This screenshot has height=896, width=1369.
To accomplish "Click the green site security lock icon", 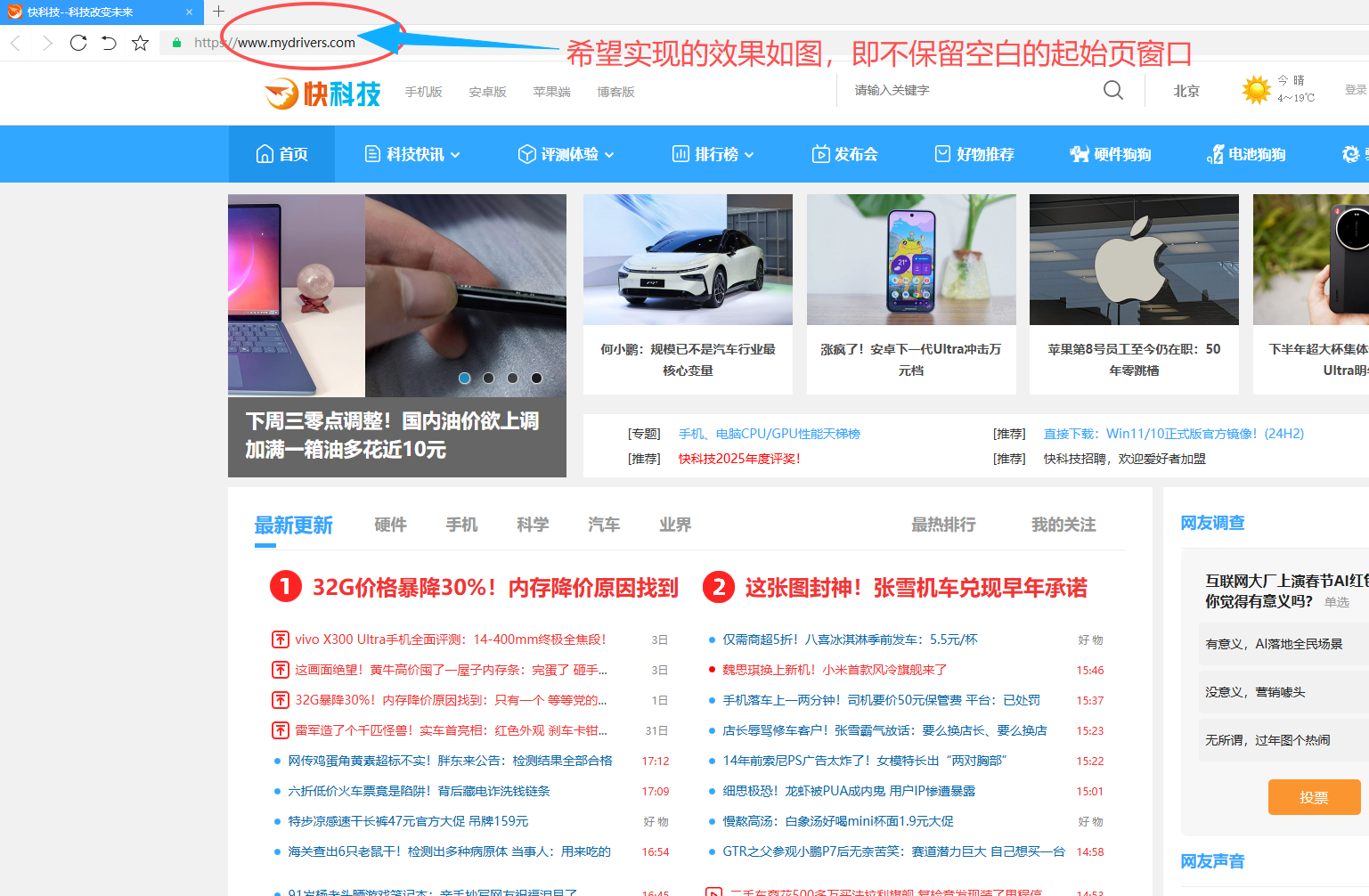I will [x=176, y=43].
